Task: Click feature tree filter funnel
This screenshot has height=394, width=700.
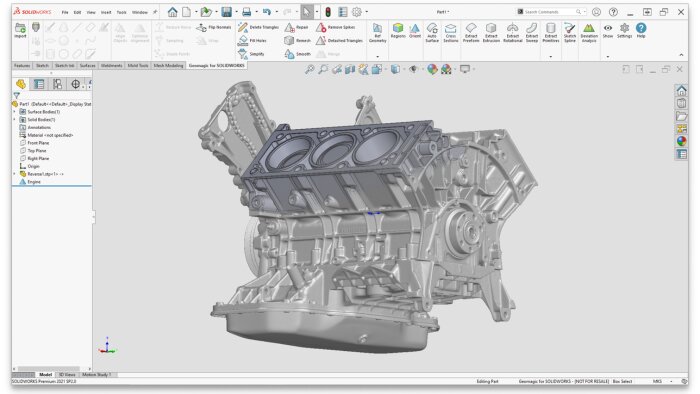Action: (17, 95)
